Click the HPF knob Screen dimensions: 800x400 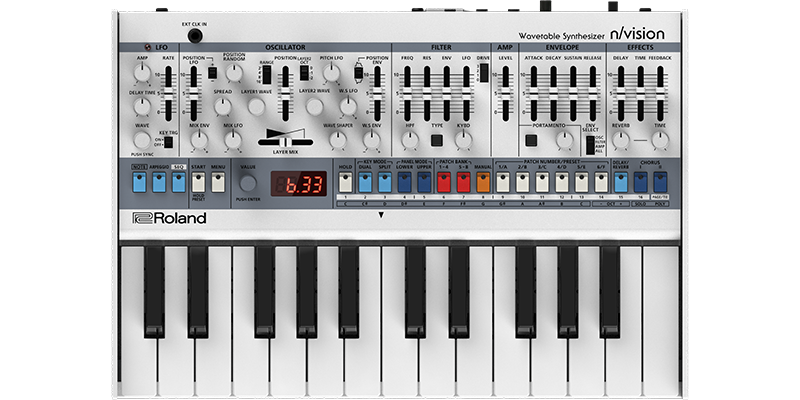[410, 140]
